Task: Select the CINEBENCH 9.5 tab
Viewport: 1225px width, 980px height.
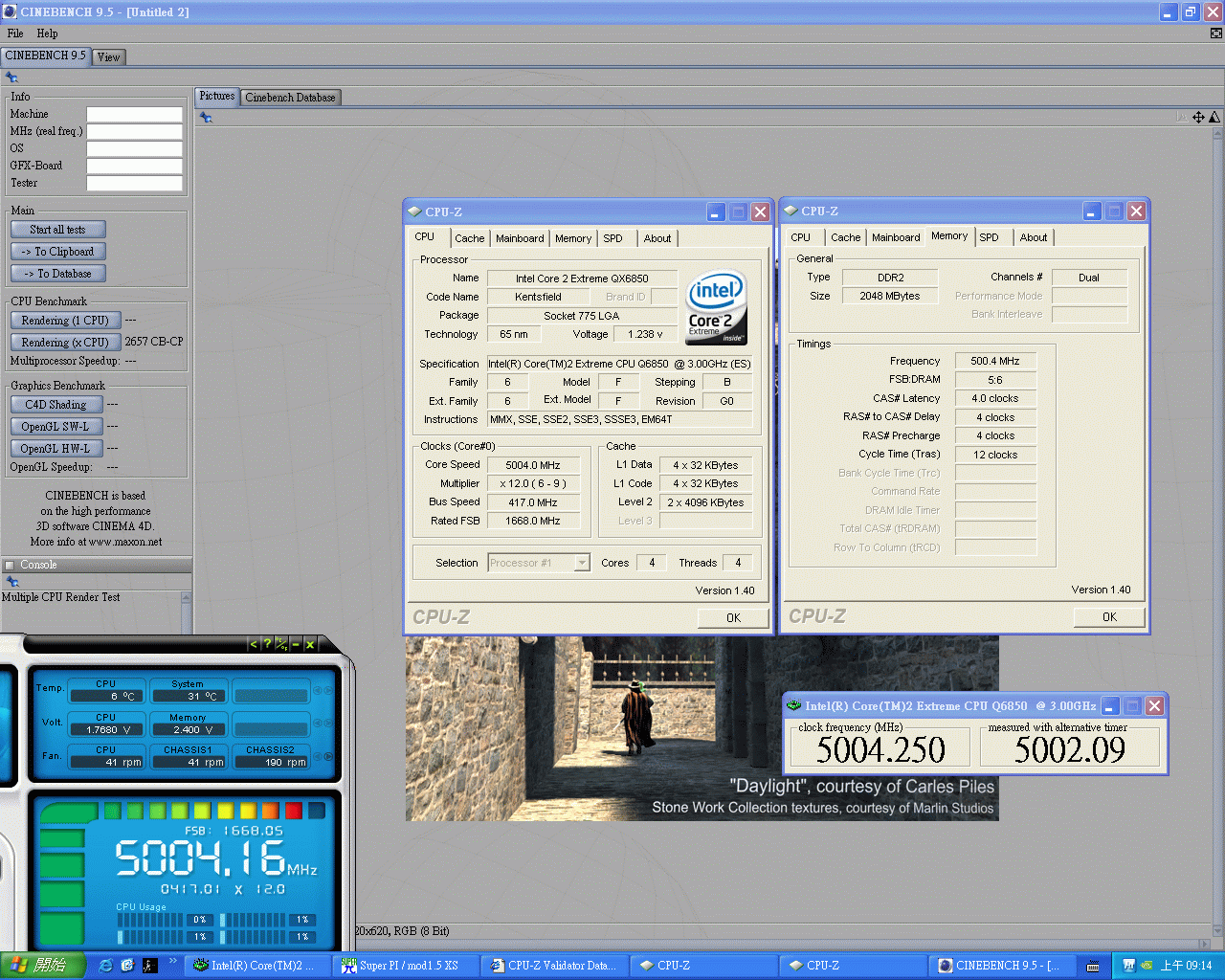Action: coord(46,56)
